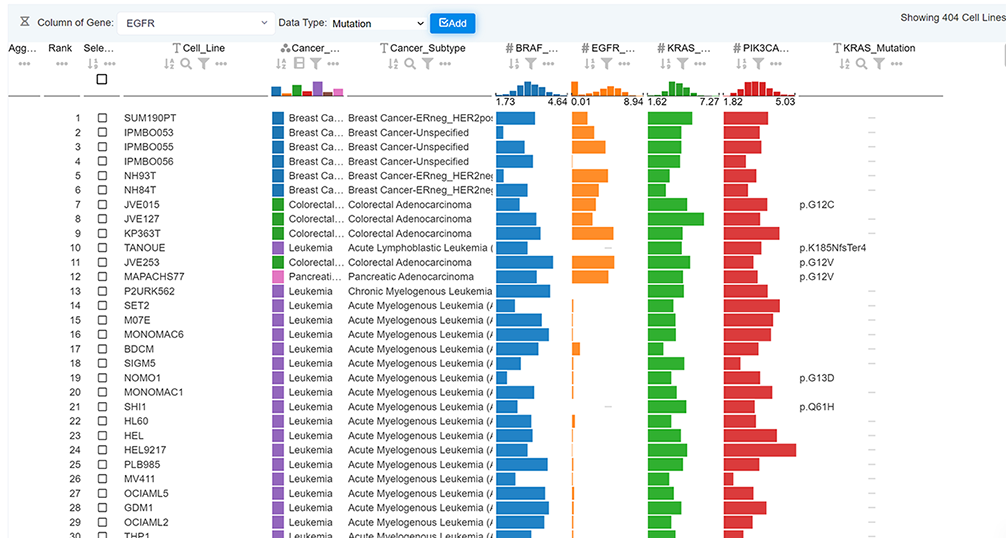
Task: Click the search icon under KRAS_Mutation column
Action: pyautogui.click(x=861, y=64)
